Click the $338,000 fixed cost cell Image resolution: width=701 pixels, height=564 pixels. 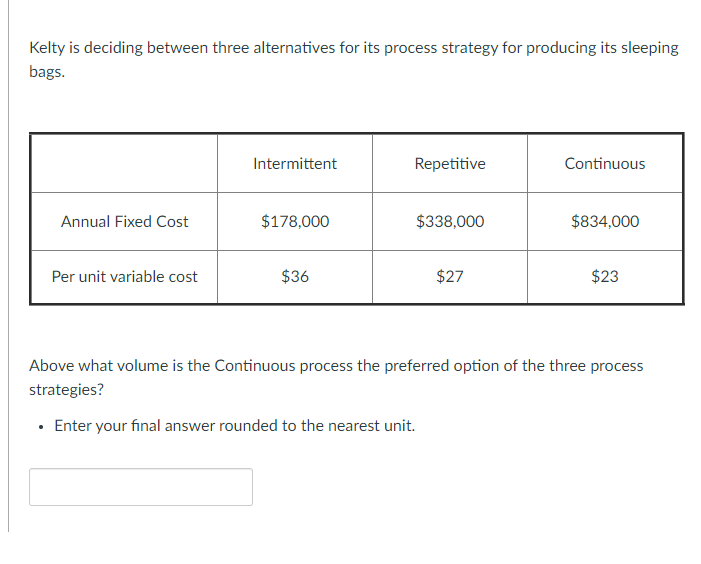450,222
